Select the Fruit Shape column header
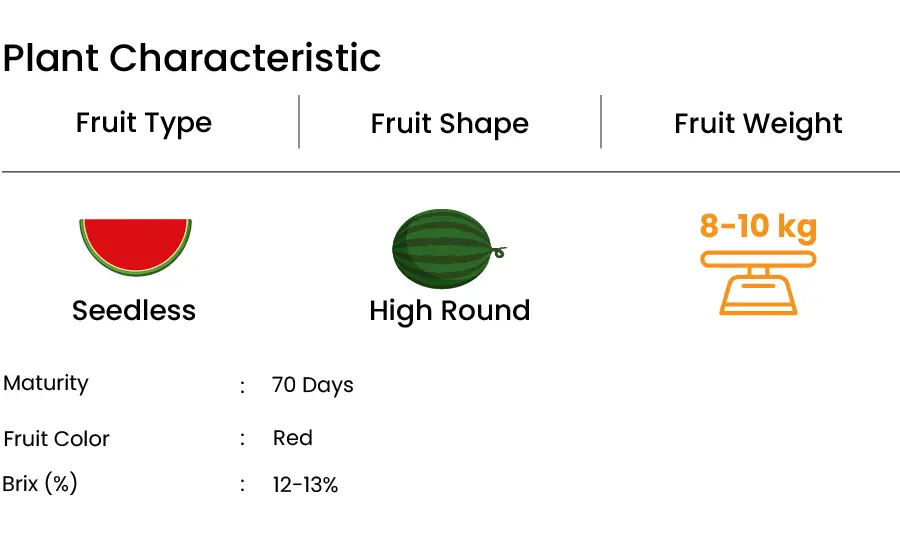Image resolution: width=900 pixels, height=548 pixels. point(449,123)
